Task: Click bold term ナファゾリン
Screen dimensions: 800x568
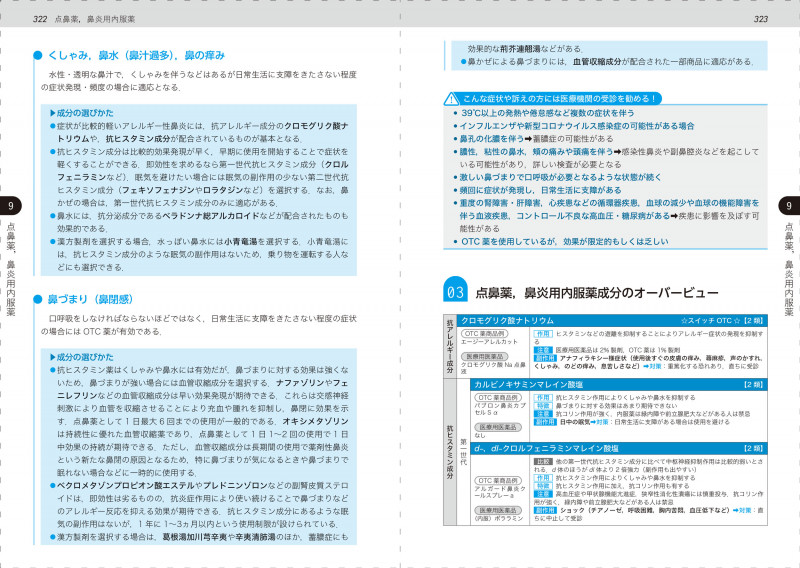Action: point(300,383)
